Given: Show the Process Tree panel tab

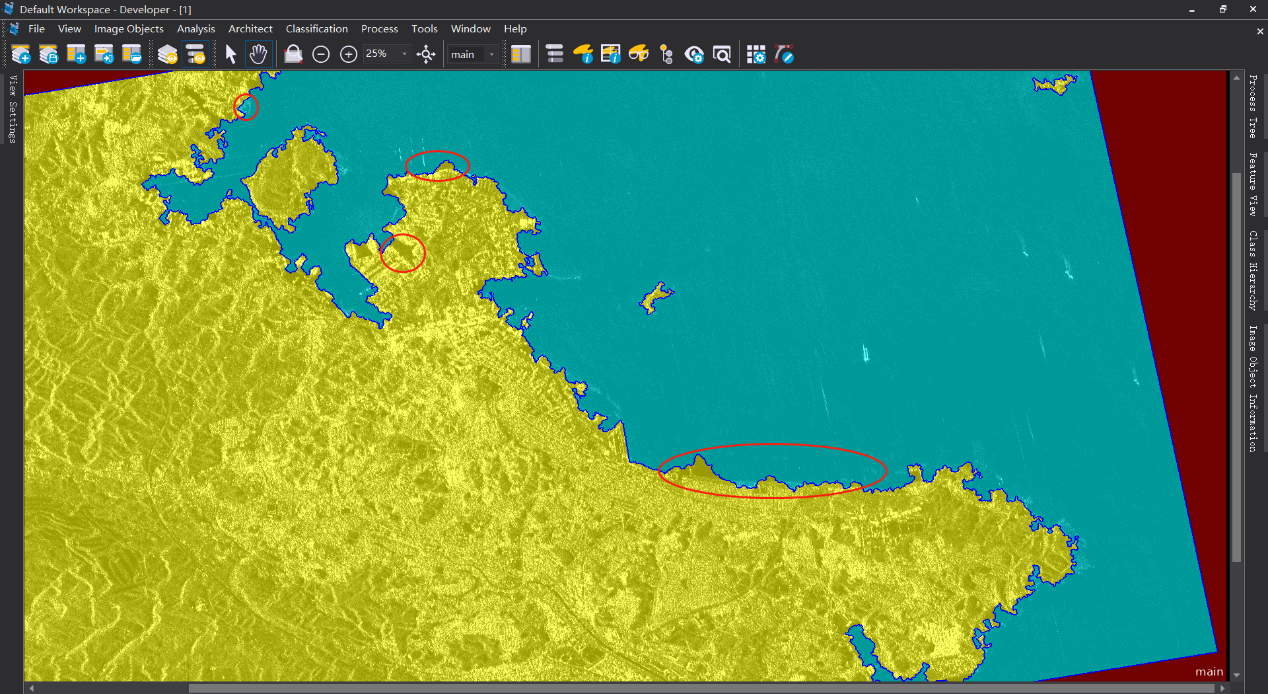Looking at the screenshot, I should (1253, 105).
